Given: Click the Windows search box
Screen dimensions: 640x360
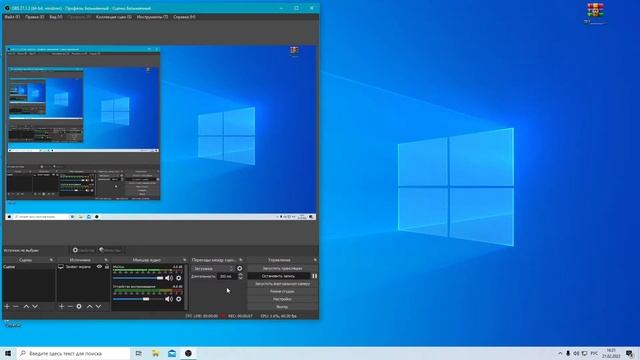Looking at the screenshot, I should coord(73,353).
